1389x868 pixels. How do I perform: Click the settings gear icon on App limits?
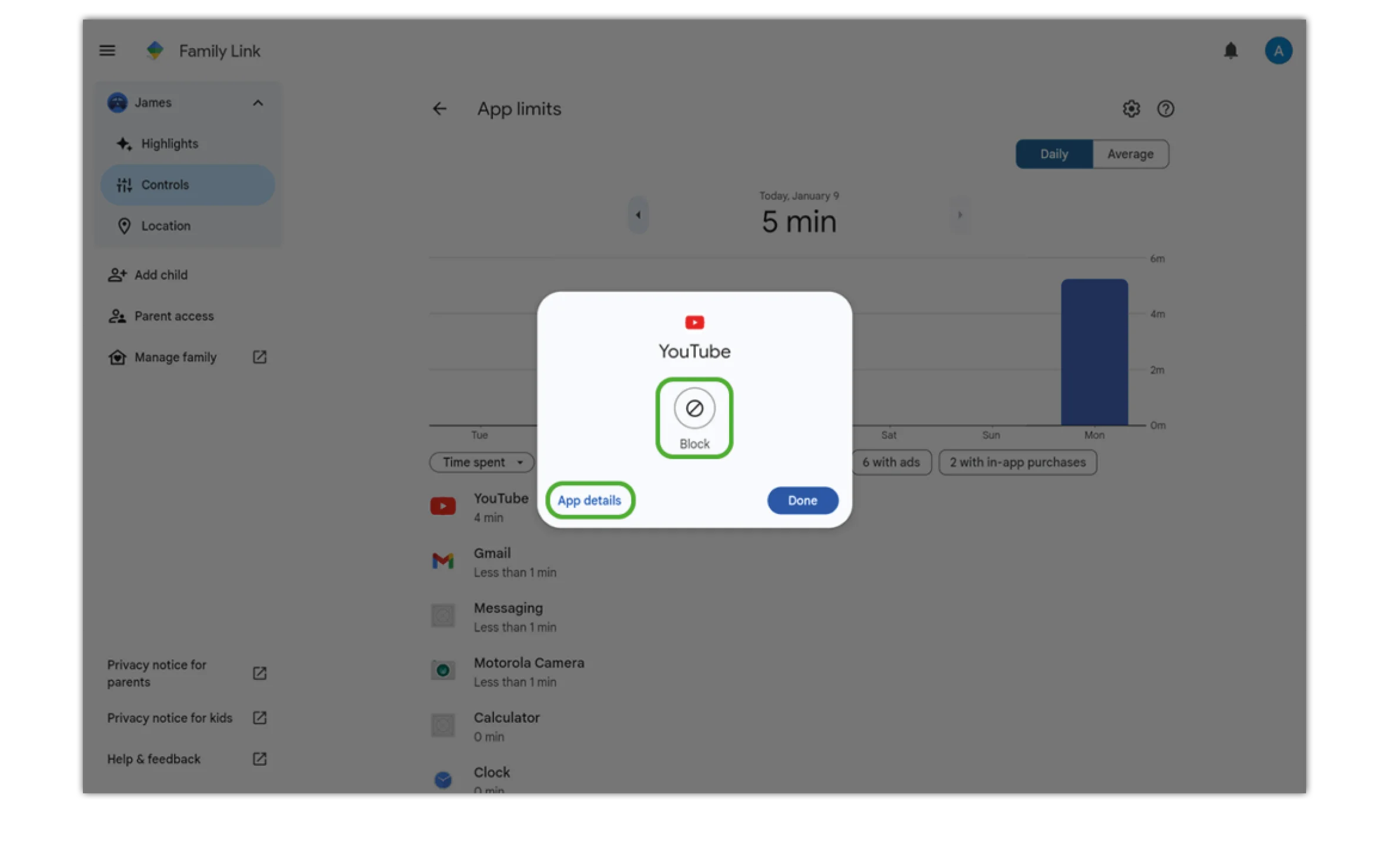pyautogui.click(x=1131, y=109)
